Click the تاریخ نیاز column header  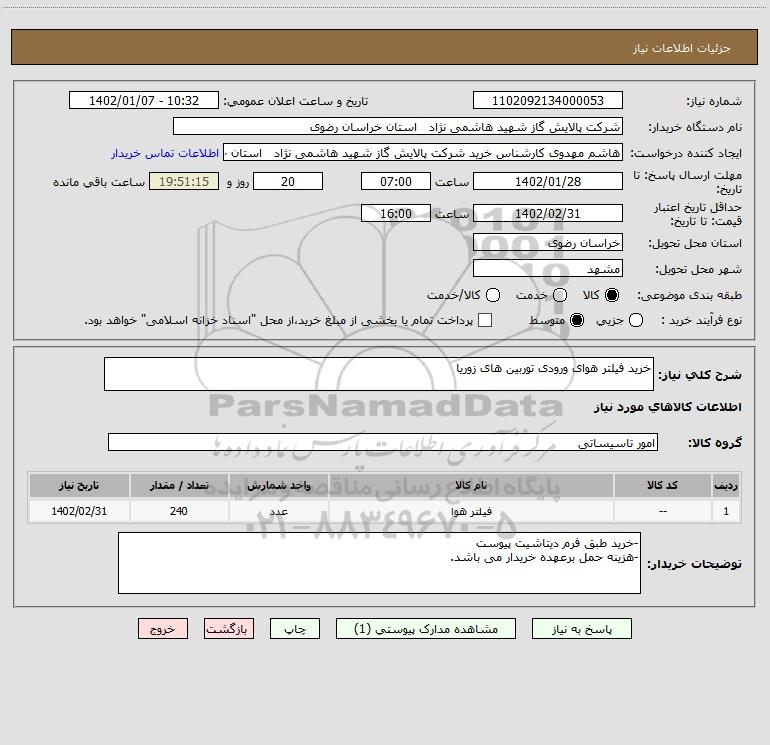79,486
